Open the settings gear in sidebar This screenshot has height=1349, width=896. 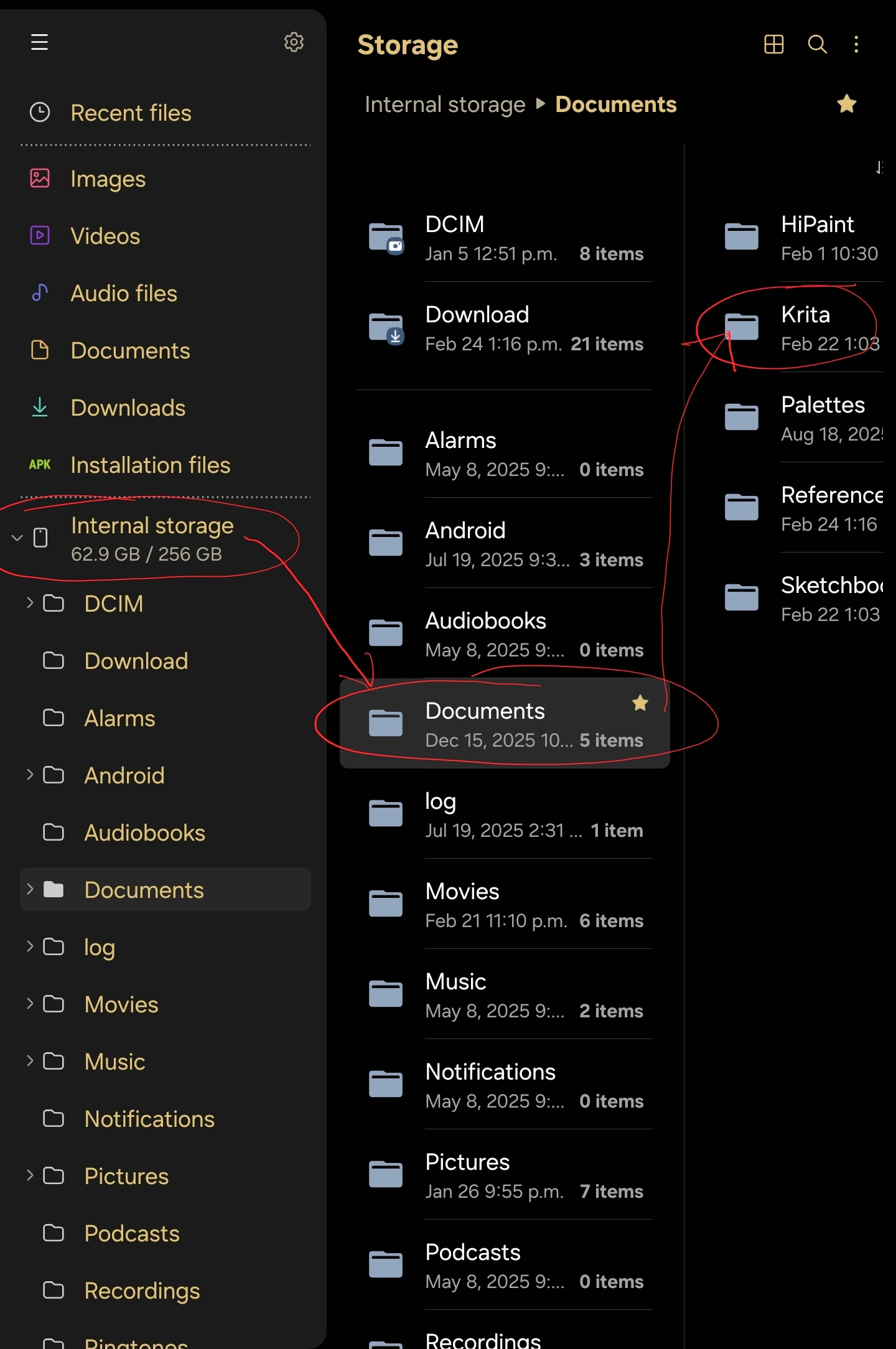294,42
